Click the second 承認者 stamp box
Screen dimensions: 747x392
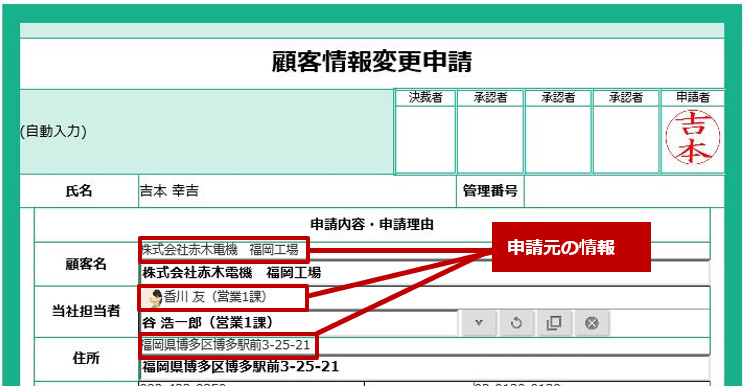coord(558,140)
